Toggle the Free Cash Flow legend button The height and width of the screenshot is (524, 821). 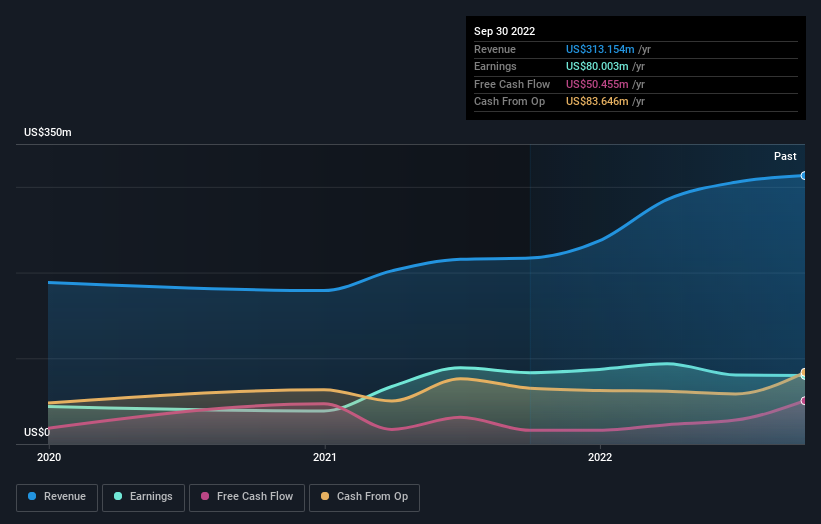247,497
